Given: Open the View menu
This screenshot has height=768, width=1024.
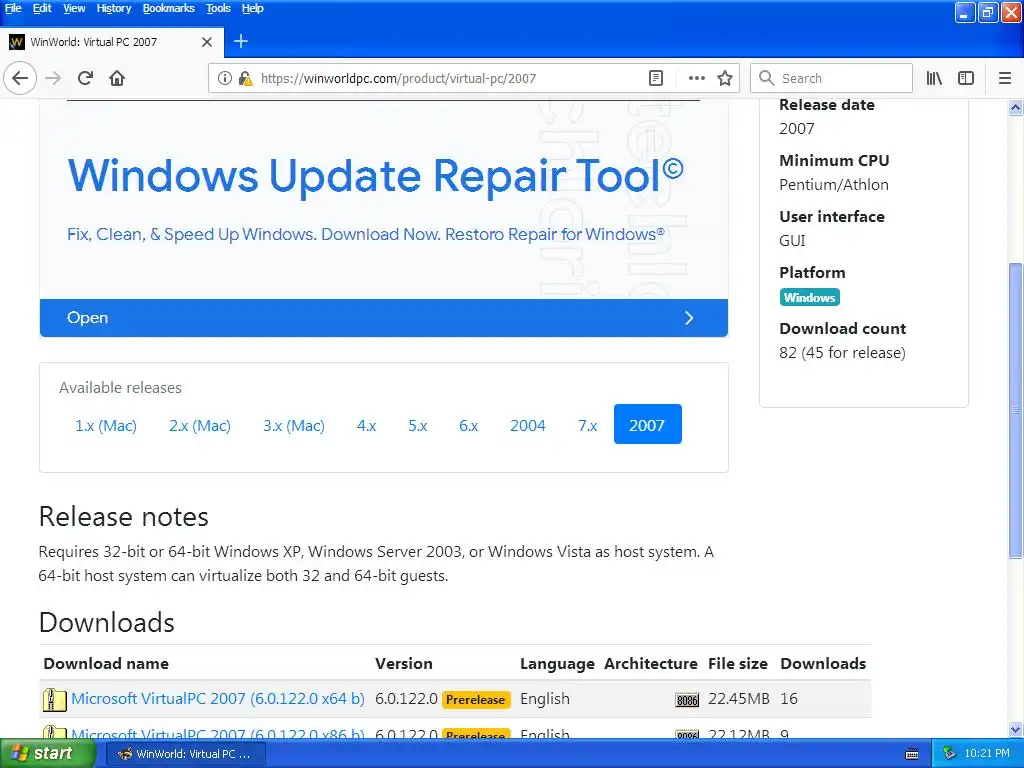Looking at the screenshot, I should [74, 8].
